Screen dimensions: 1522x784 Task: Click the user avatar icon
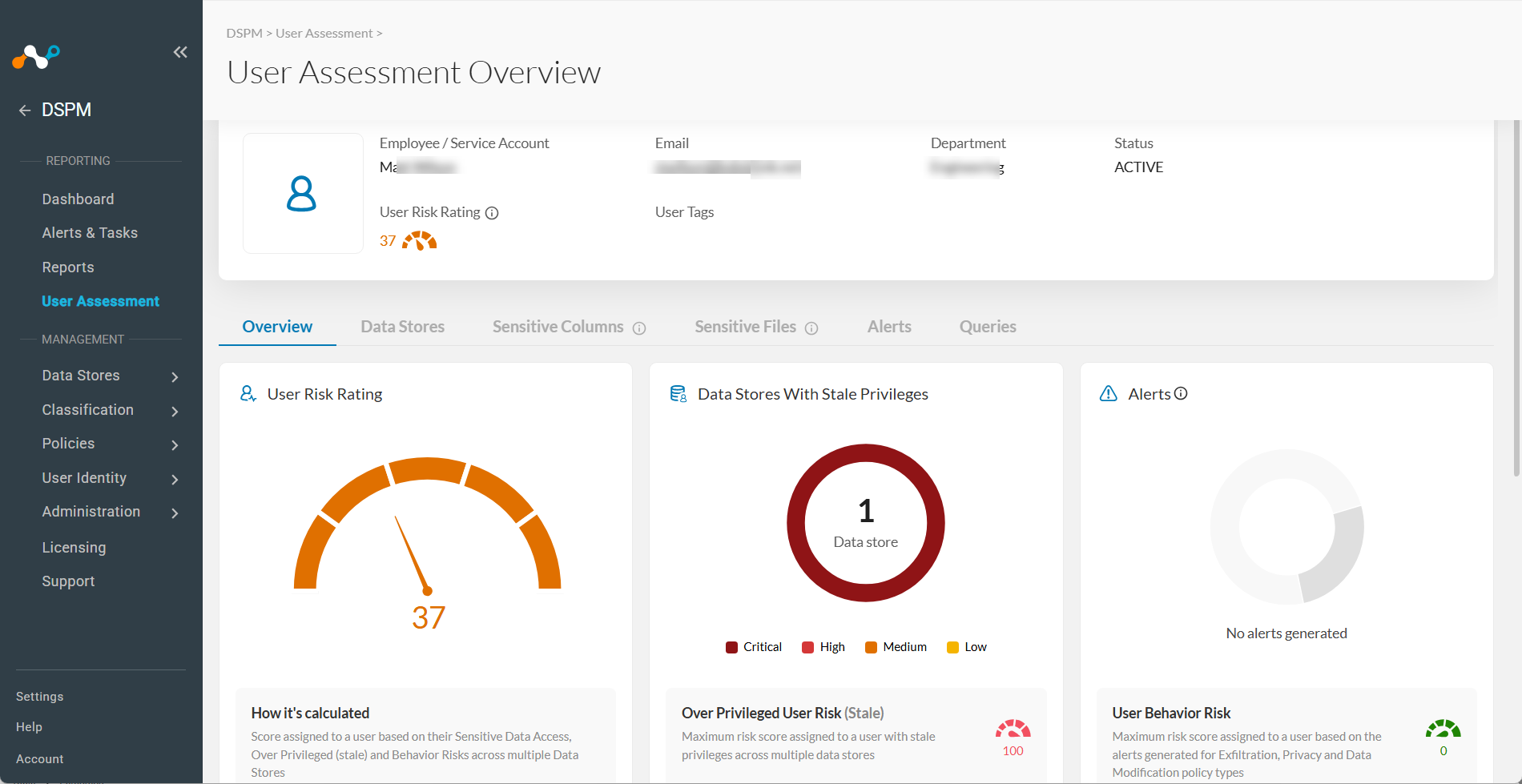(302, 194)
